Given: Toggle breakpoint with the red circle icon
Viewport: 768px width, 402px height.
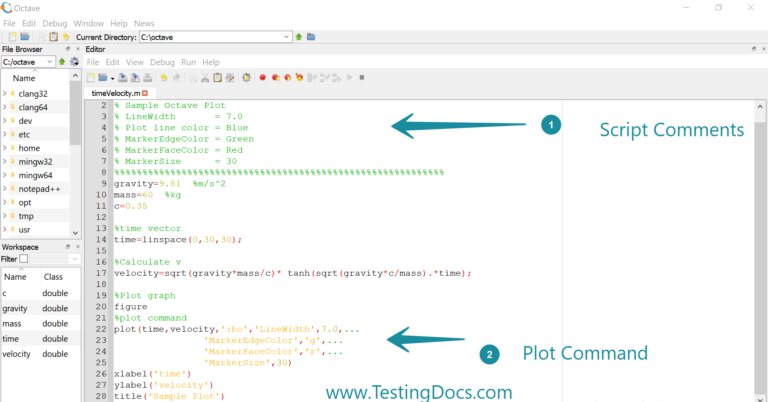Looking at the screenshot, I should (x=262, y=77).
